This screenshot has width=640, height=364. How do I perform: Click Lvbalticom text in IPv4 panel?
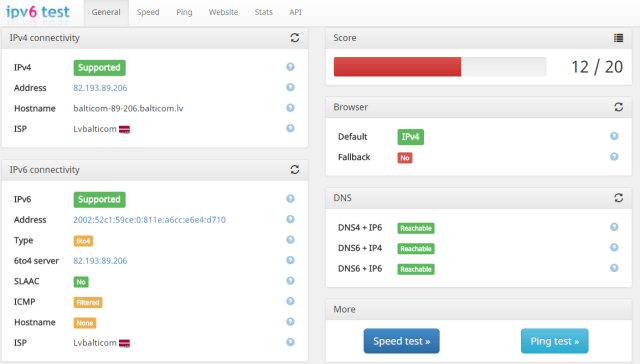coord(95,129)
